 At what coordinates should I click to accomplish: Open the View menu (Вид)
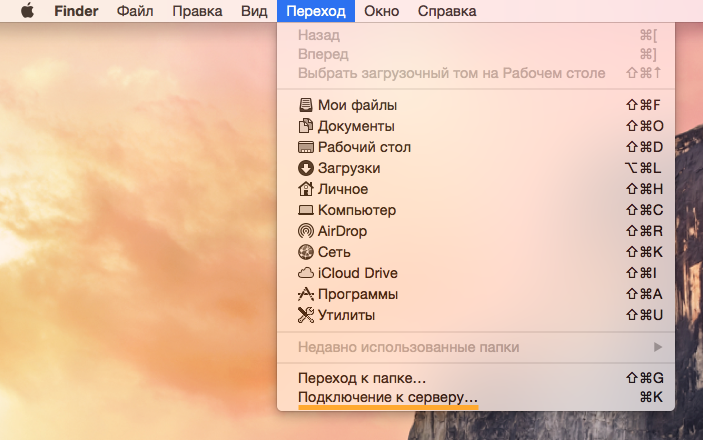pyautogui.click(x=254, y=11)
